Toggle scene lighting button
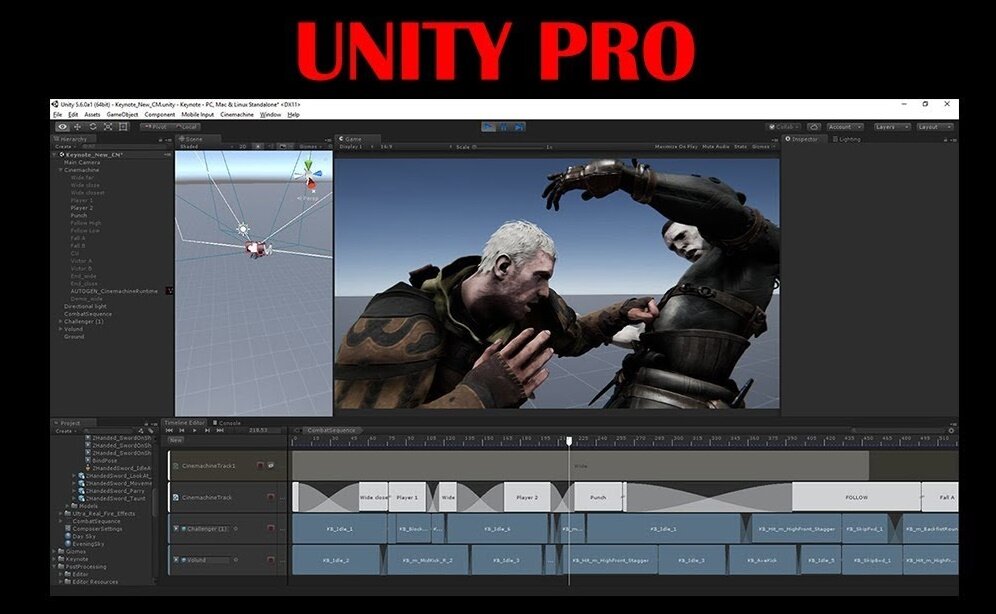 click(258, 147)
